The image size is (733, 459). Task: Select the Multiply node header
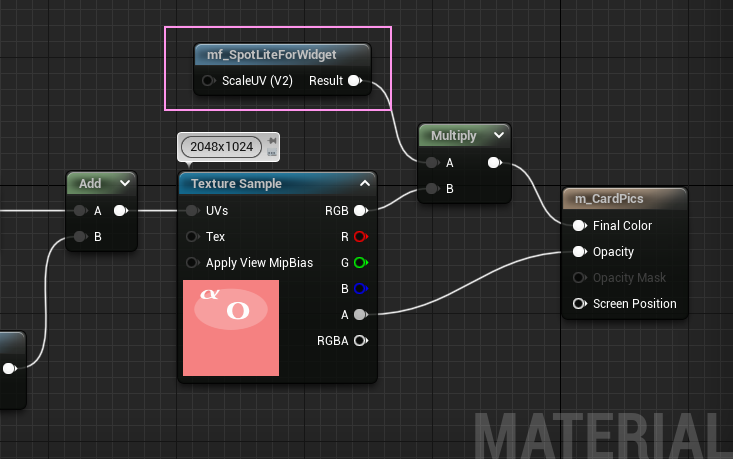tap(464, 136)
